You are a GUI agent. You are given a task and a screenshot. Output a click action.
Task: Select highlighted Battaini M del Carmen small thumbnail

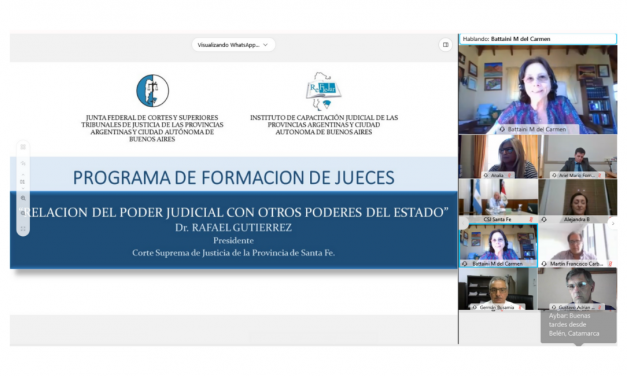click(x=498, y=245)
